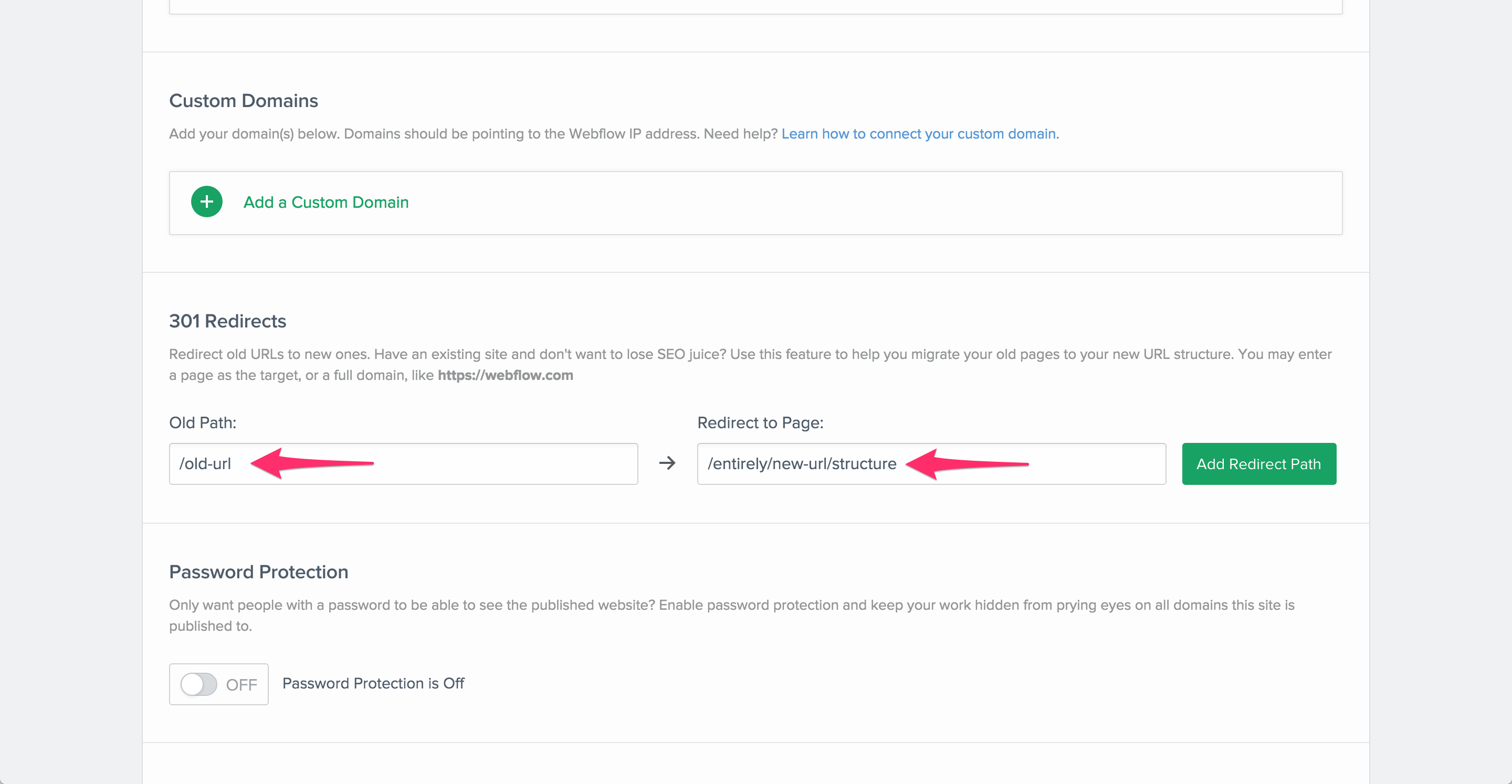Screen dimensions: 1512x784
Task: Click the Custom Domains section heading
Action: (244, 101)
